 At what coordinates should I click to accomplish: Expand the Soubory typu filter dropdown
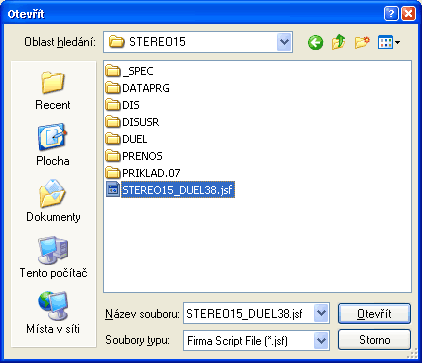pos(321,341)
